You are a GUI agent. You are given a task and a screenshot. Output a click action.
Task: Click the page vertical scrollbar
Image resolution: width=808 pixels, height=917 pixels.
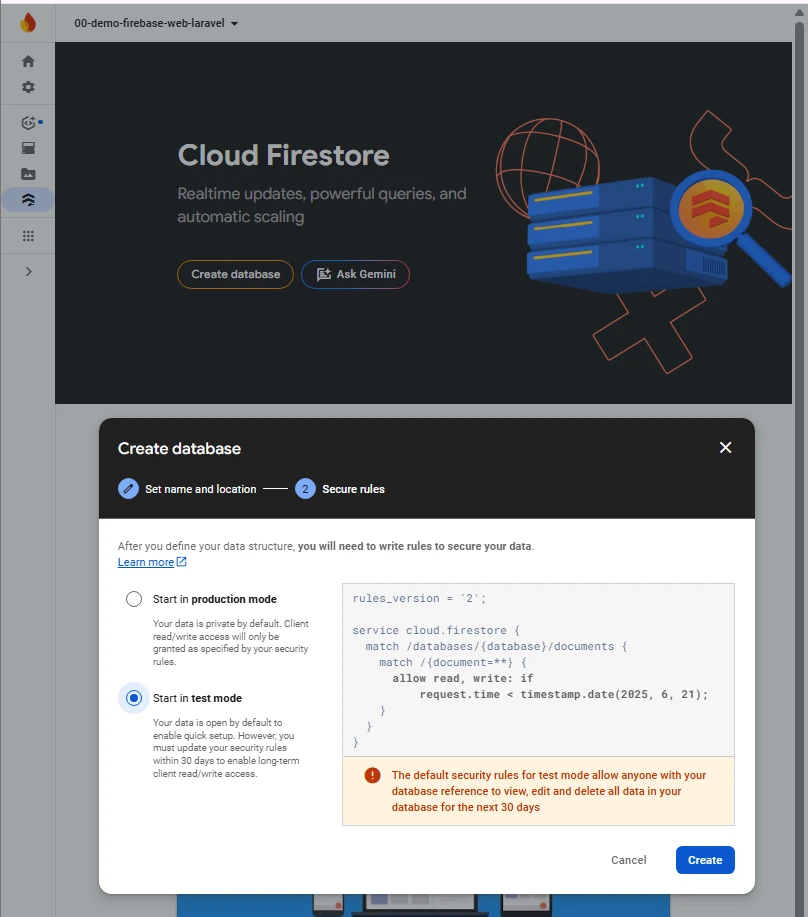pyautogui.click(x=799, y=468)
